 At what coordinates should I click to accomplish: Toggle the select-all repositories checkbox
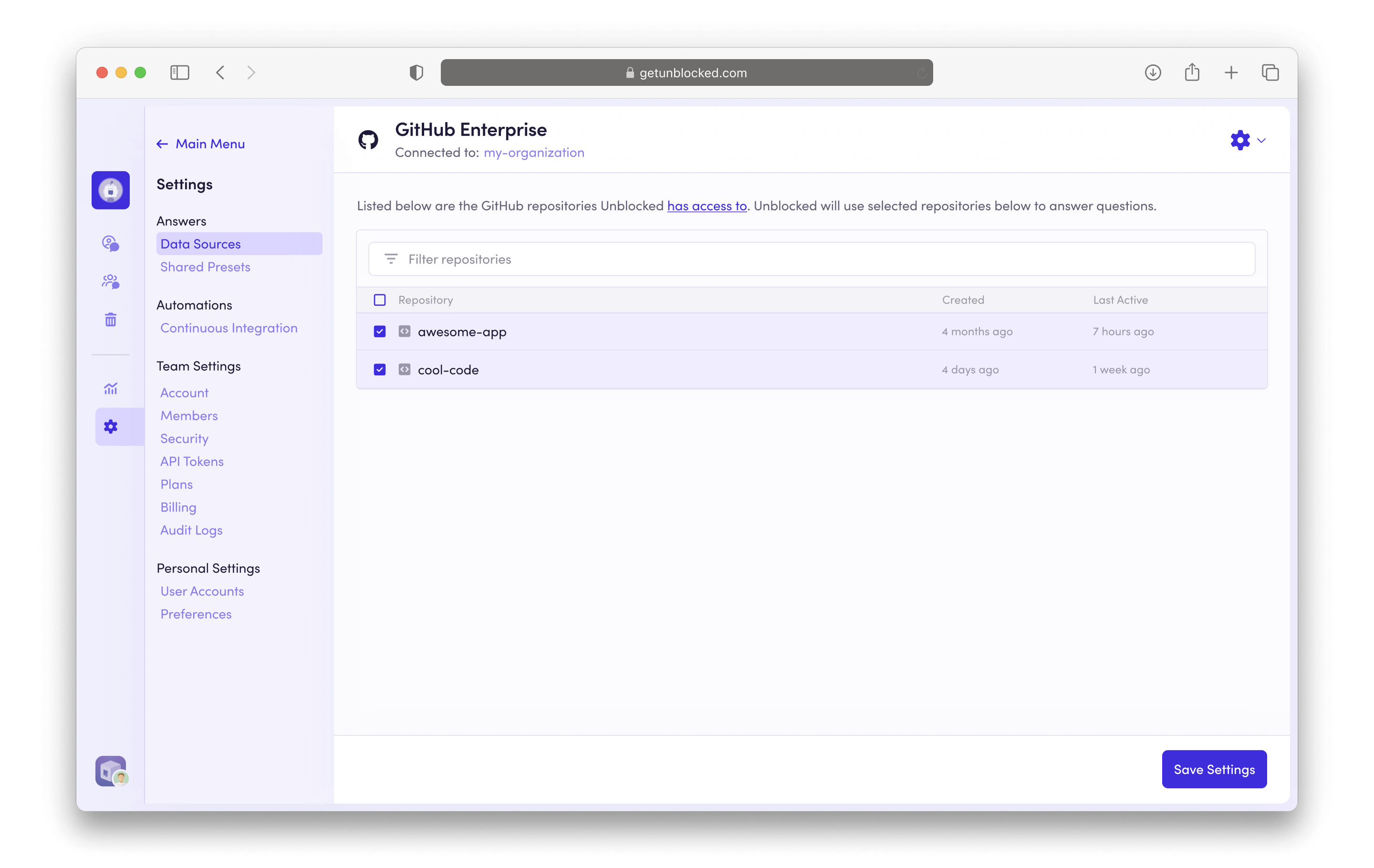380,300
